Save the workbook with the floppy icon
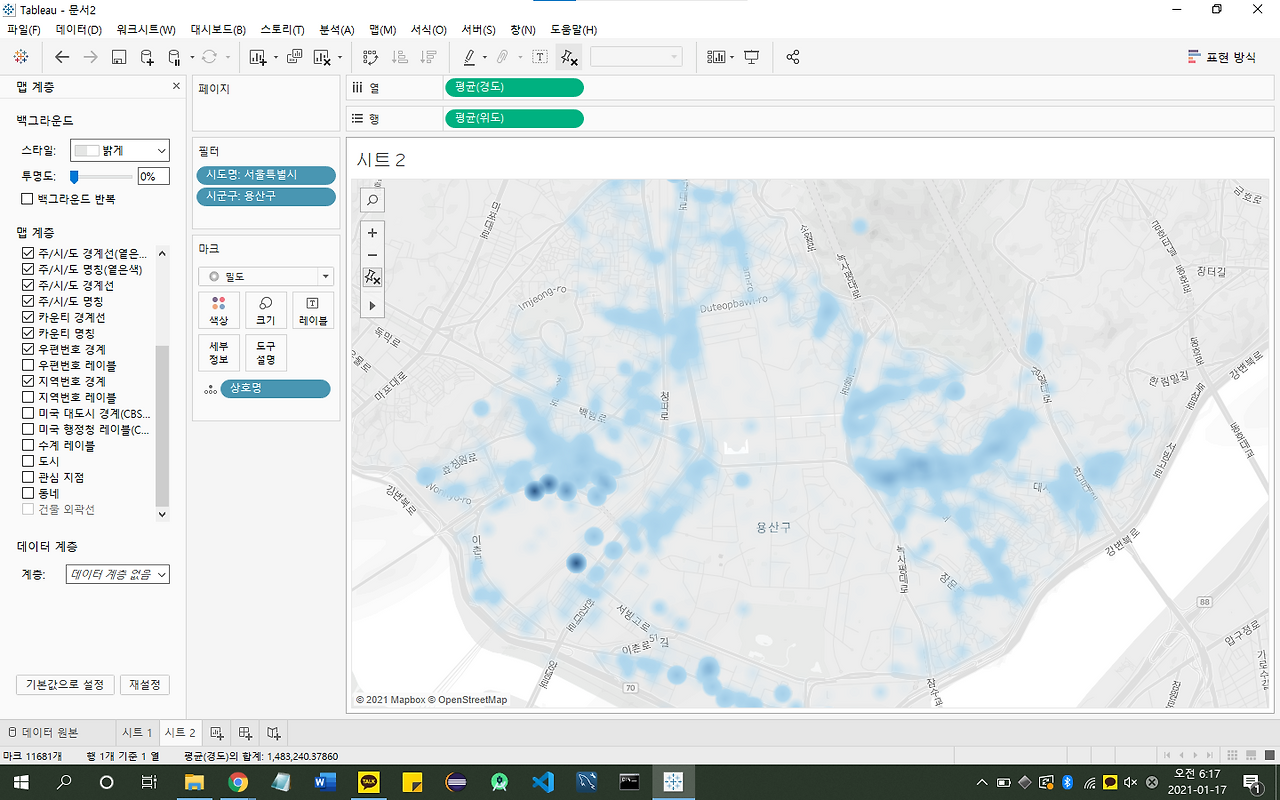The width and height of the screenshot is (1280, 800). pyautogui.click(x=118, y=57)
